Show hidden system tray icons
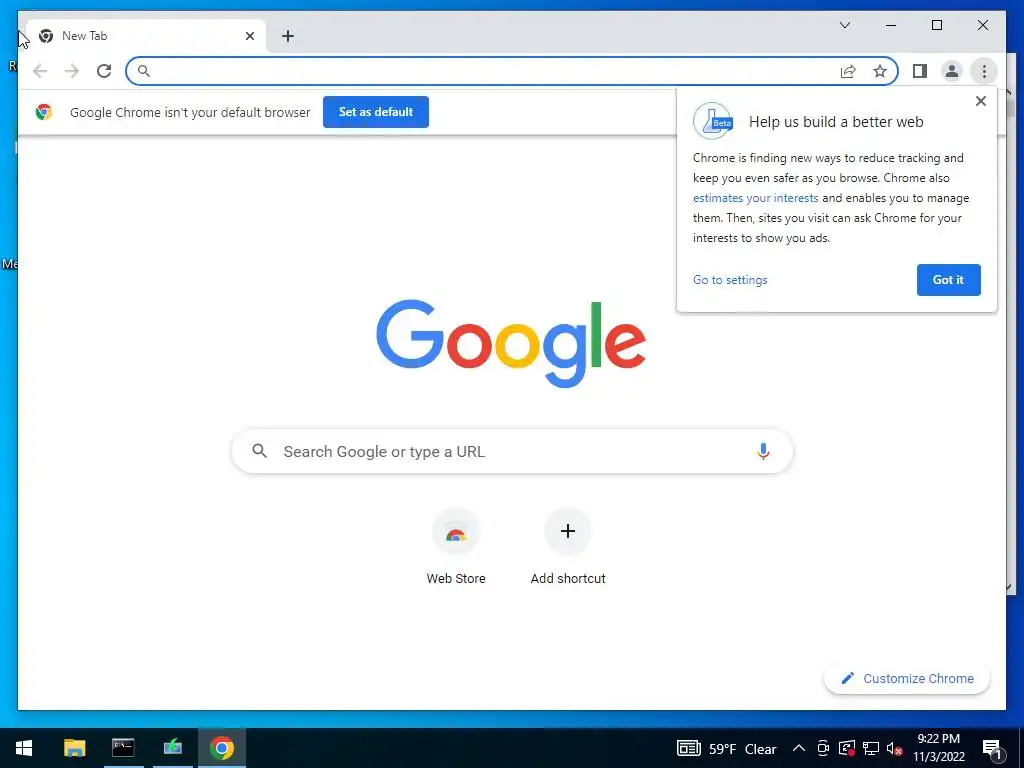Image resolution: width=1024 pixels, height=768 pixels. click(798, 748)
